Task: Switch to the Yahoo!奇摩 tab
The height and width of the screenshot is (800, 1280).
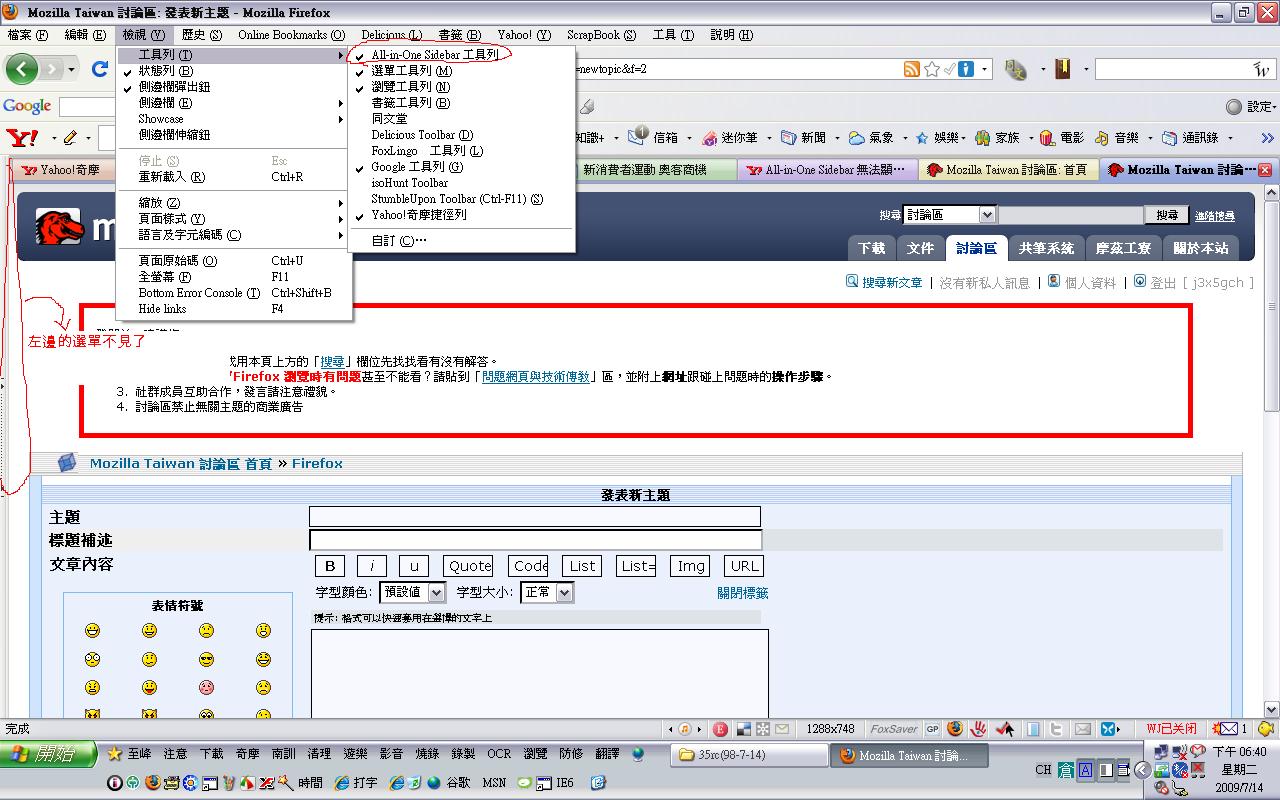Action: (x=62, y=170)
